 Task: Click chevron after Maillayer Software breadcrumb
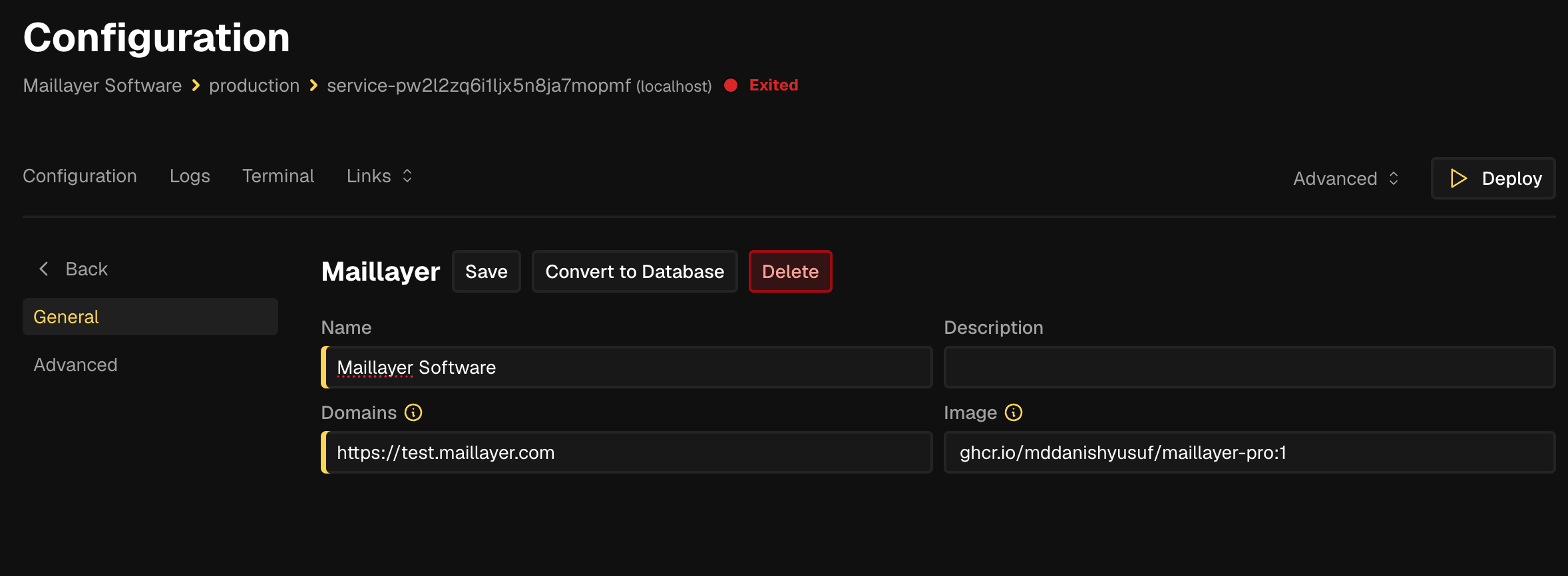coord(196,86)
